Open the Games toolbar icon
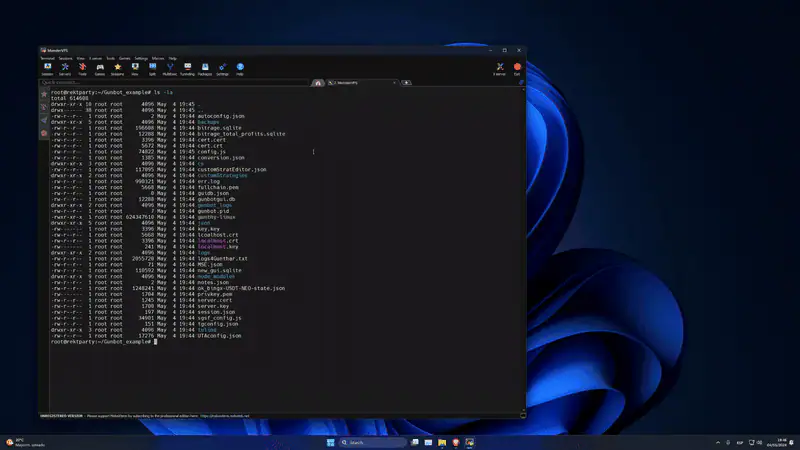 pyautogui.click(x=100, y=69)
